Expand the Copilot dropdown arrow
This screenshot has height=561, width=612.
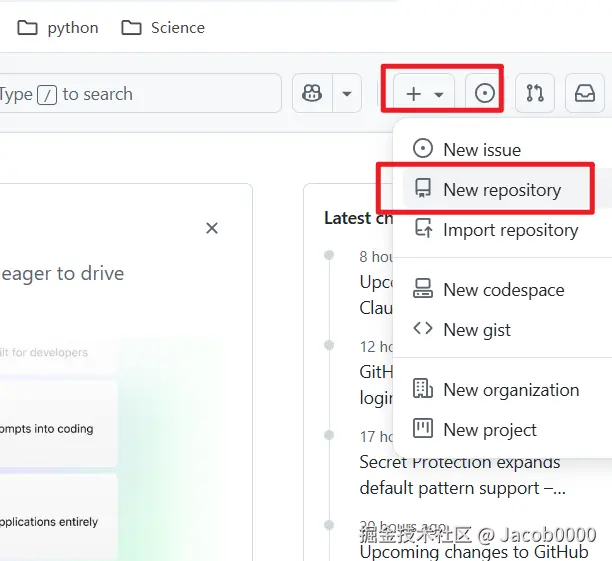[347, 93]
